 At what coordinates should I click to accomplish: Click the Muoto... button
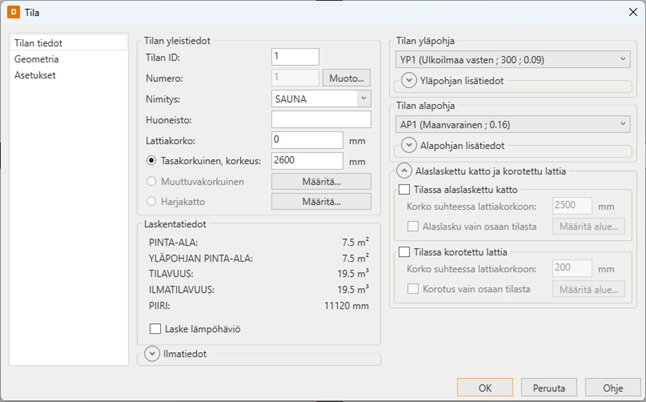click(x=348, y=78)
